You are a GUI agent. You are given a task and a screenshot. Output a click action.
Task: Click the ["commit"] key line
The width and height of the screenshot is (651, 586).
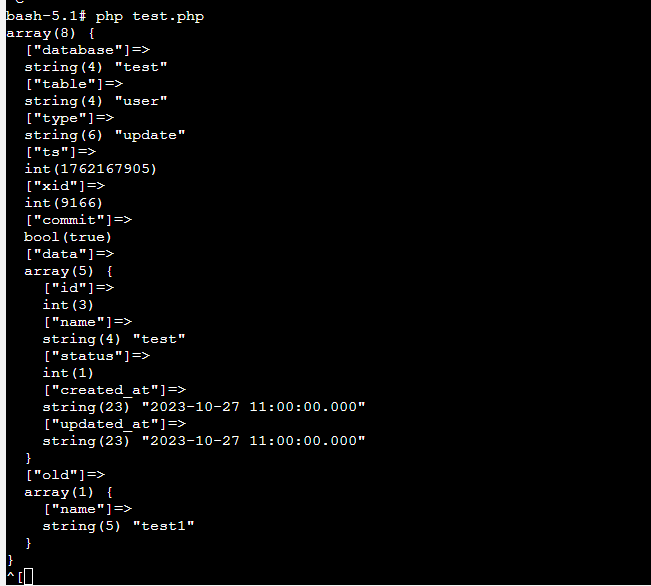pos(78,220)
